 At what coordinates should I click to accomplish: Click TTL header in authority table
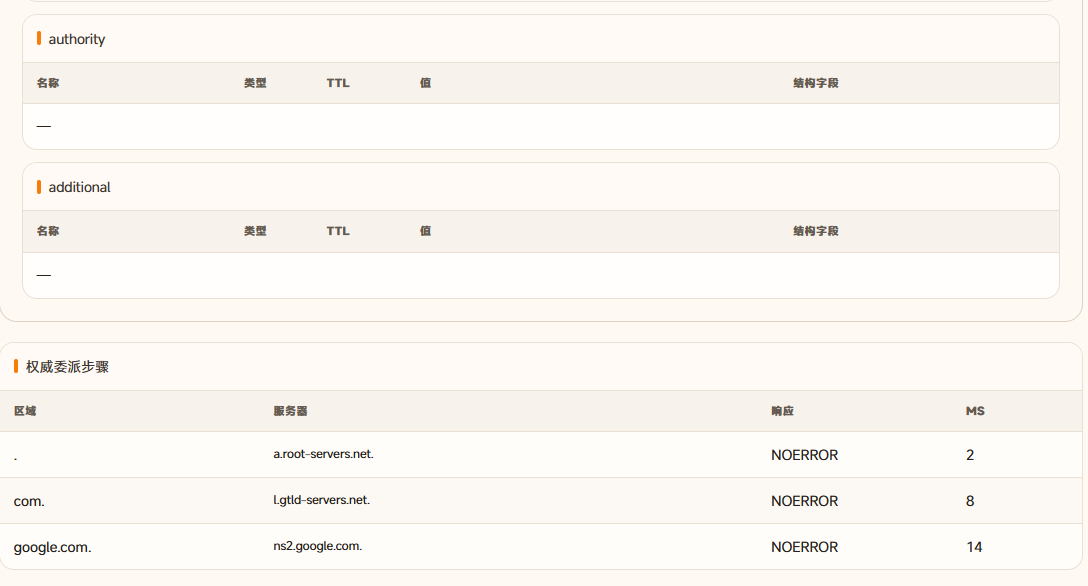coord(338,83)
